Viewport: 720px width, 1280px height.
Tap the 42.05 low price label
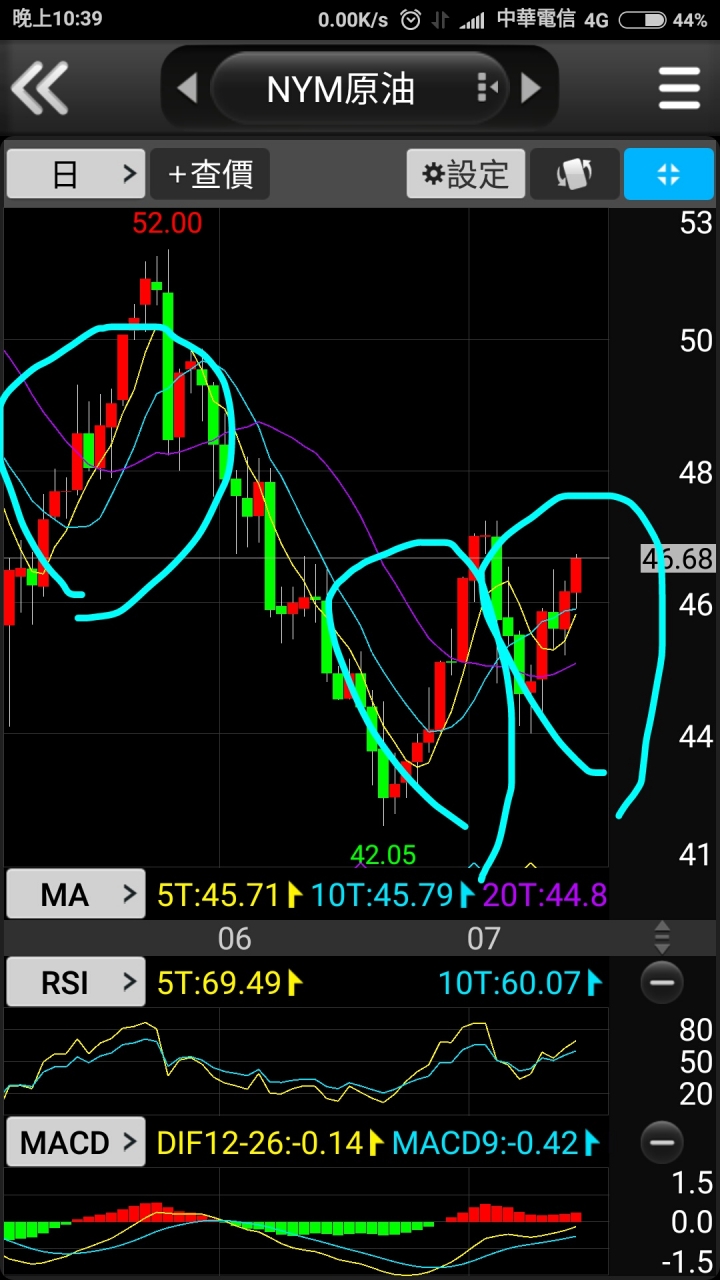point(383,854)
